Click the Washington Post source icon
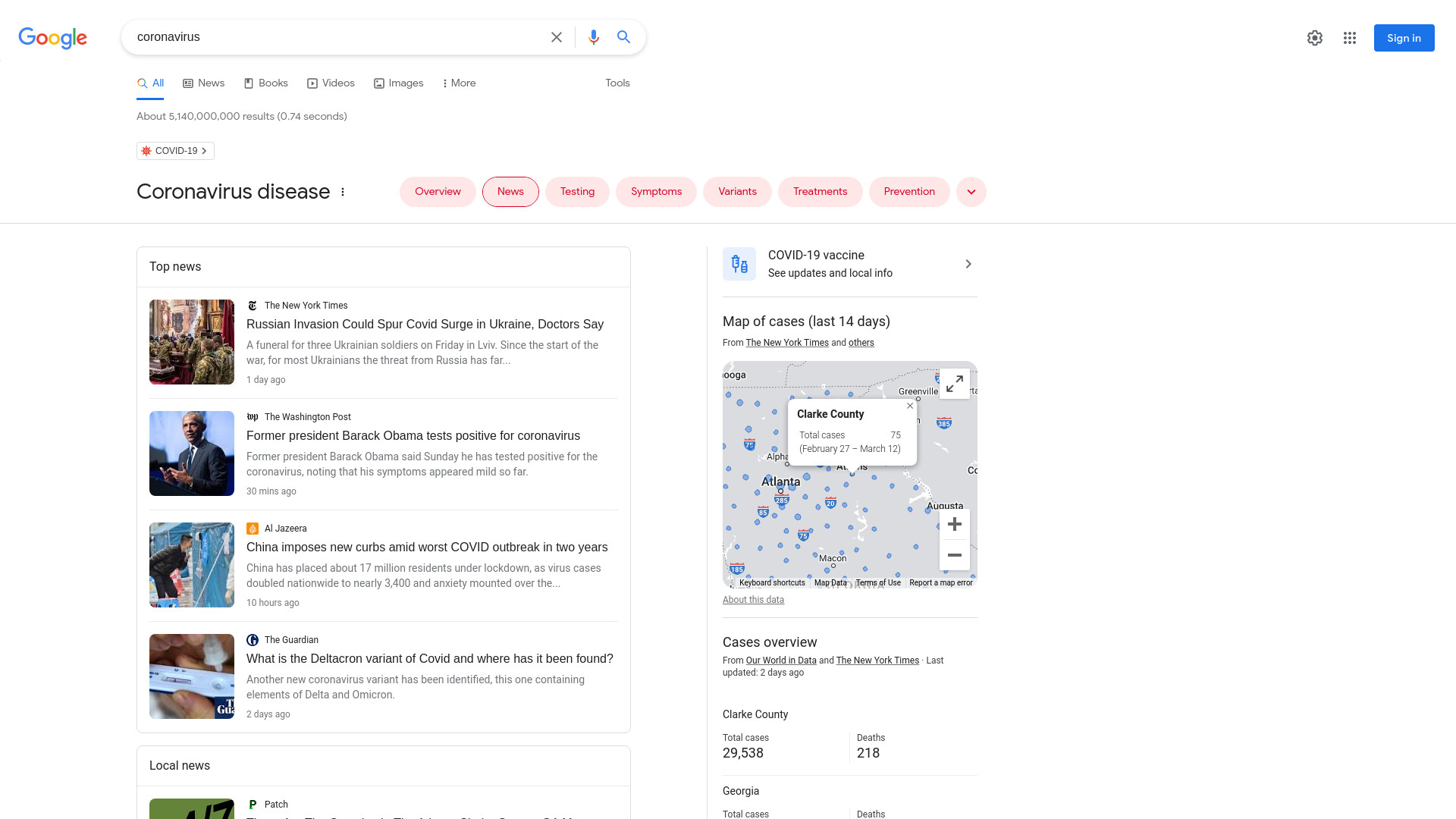 click(253, 417)
